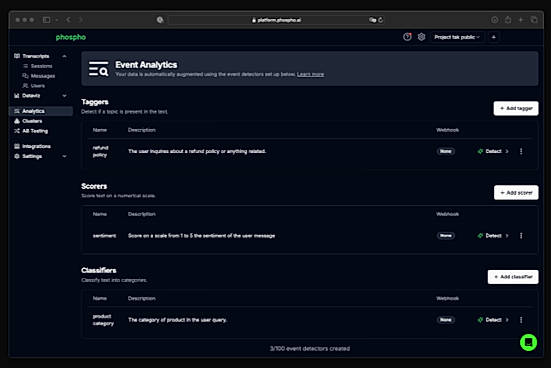Viewport: 551px width, 368px height.
Task: Reload the page in browser
Action: tap(381, 20)
